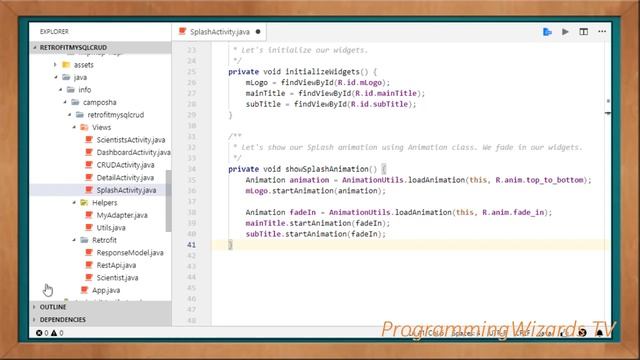The image size is (640, 360).
Task: Click the Java file icon beside ScientistsActivity.java
Action: [x=89, y=140]
